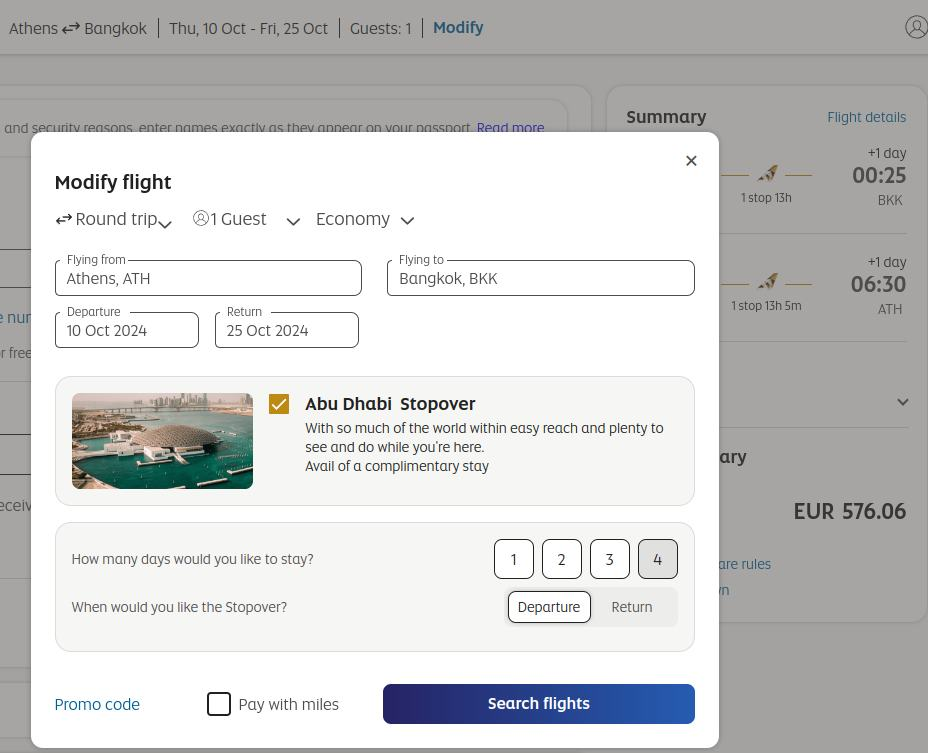Viewport: 928px width, 753px height.
Task: Open Flight details link in Summary
Action: click(x=866, y=117)
